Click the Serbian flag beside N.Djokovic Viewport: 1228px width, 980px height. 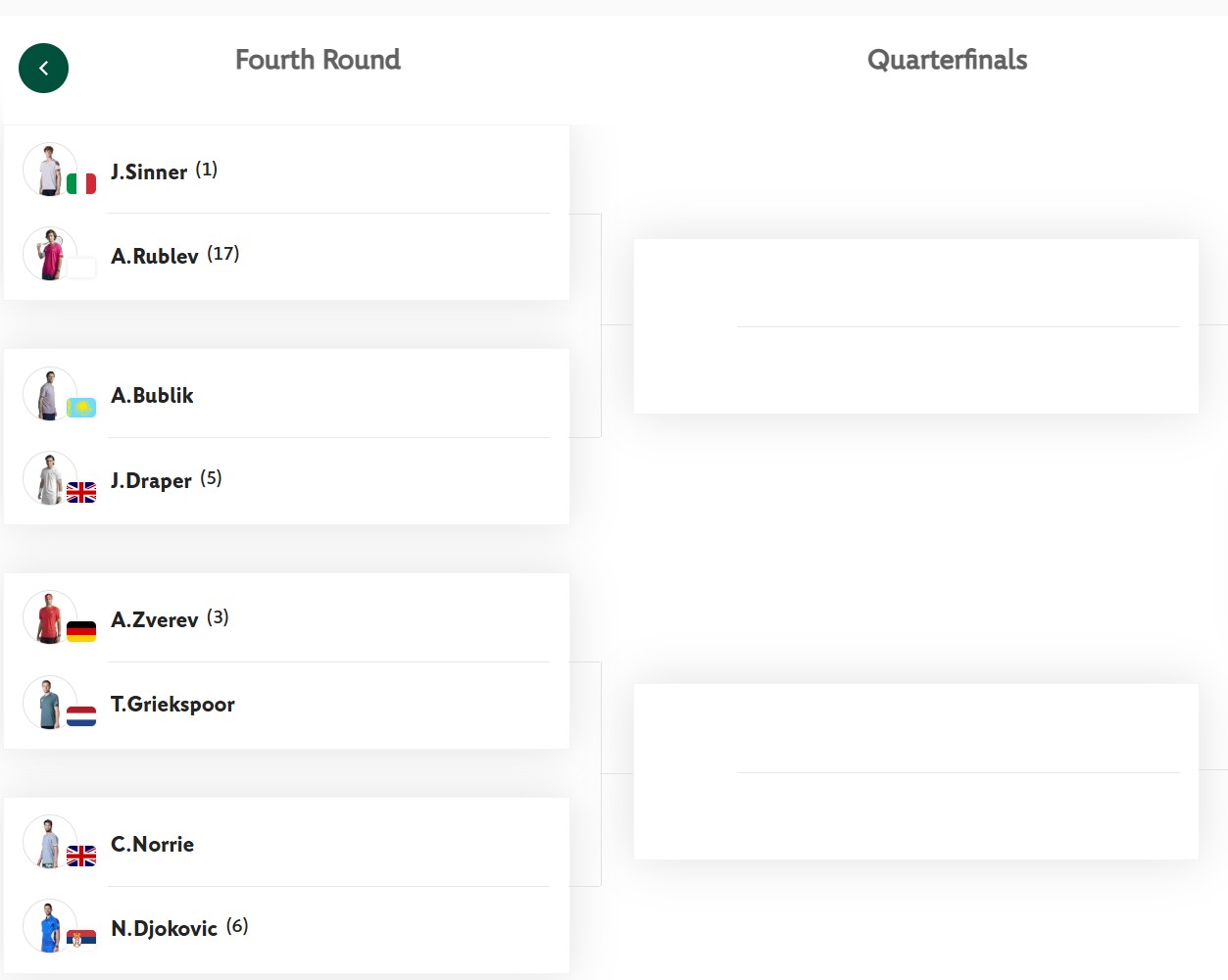pos(81,940)
